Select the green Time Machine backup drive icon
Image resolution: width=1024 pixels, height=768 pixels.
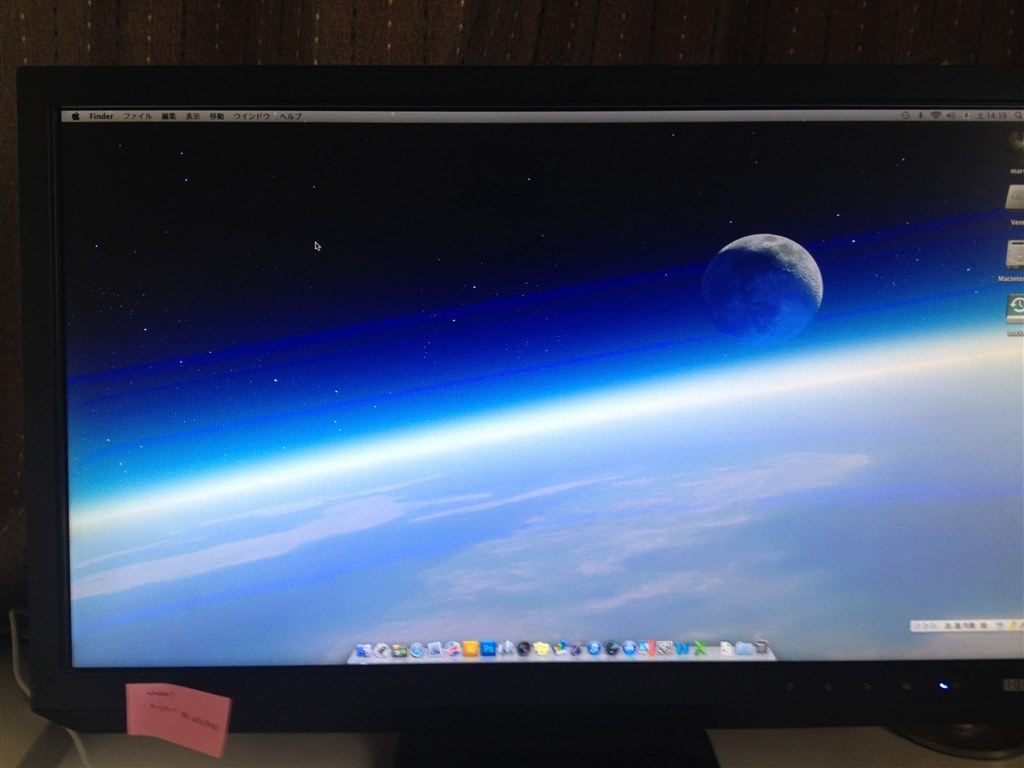coord(1015,309)
